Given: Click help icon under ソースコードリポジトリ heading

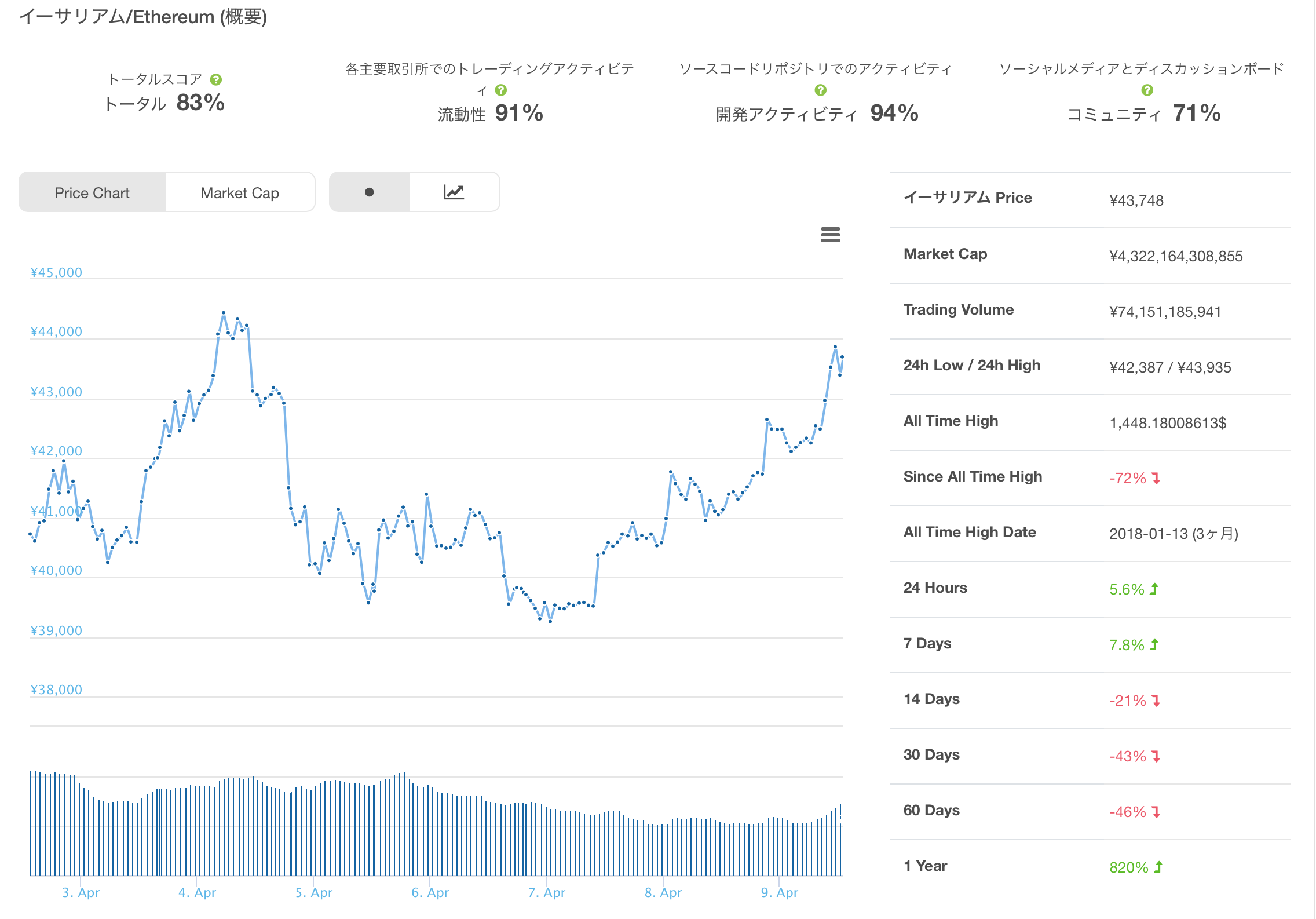Looking at the screenshot, I should point(820,90).
